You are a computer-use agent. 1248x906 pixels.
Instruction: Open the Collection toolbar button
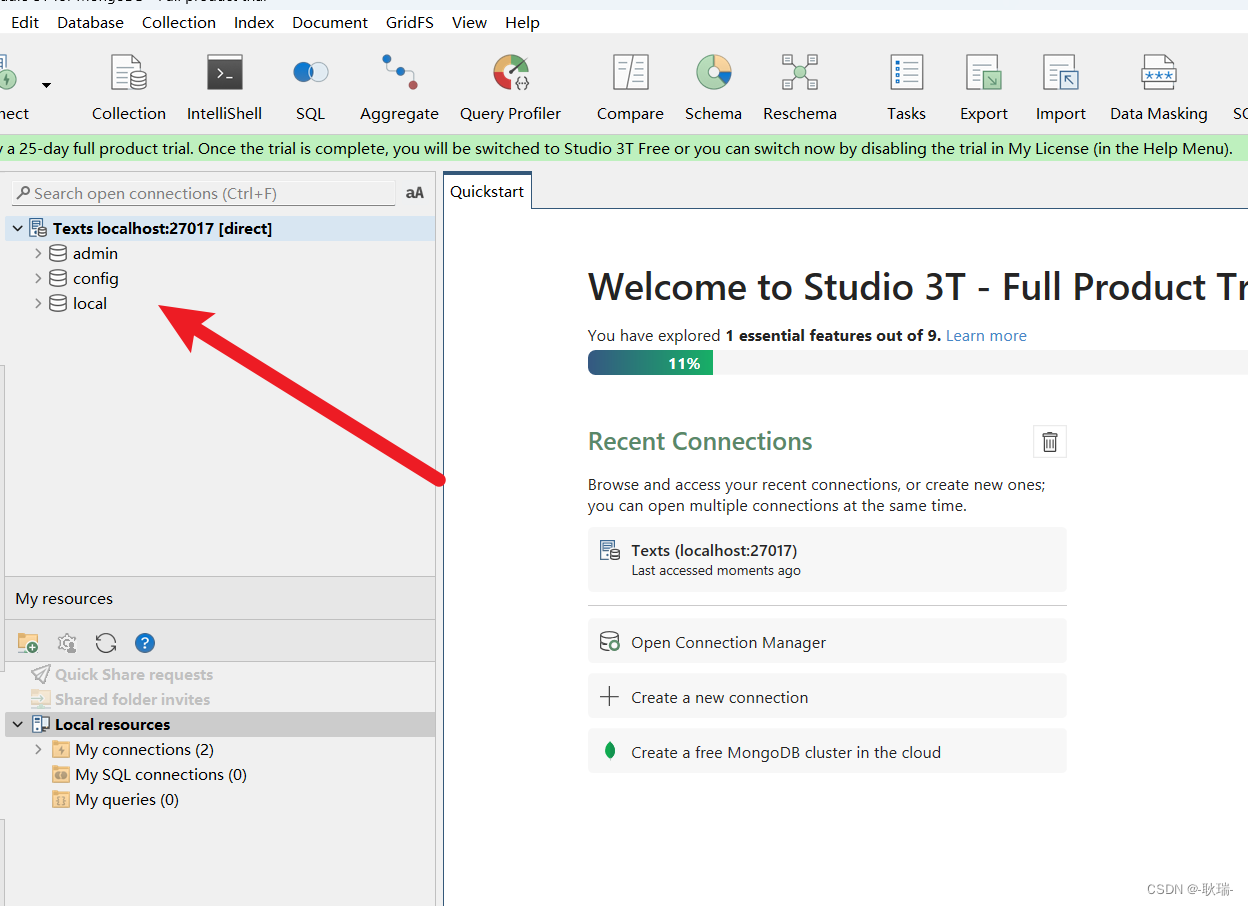[x=129, y=88]
